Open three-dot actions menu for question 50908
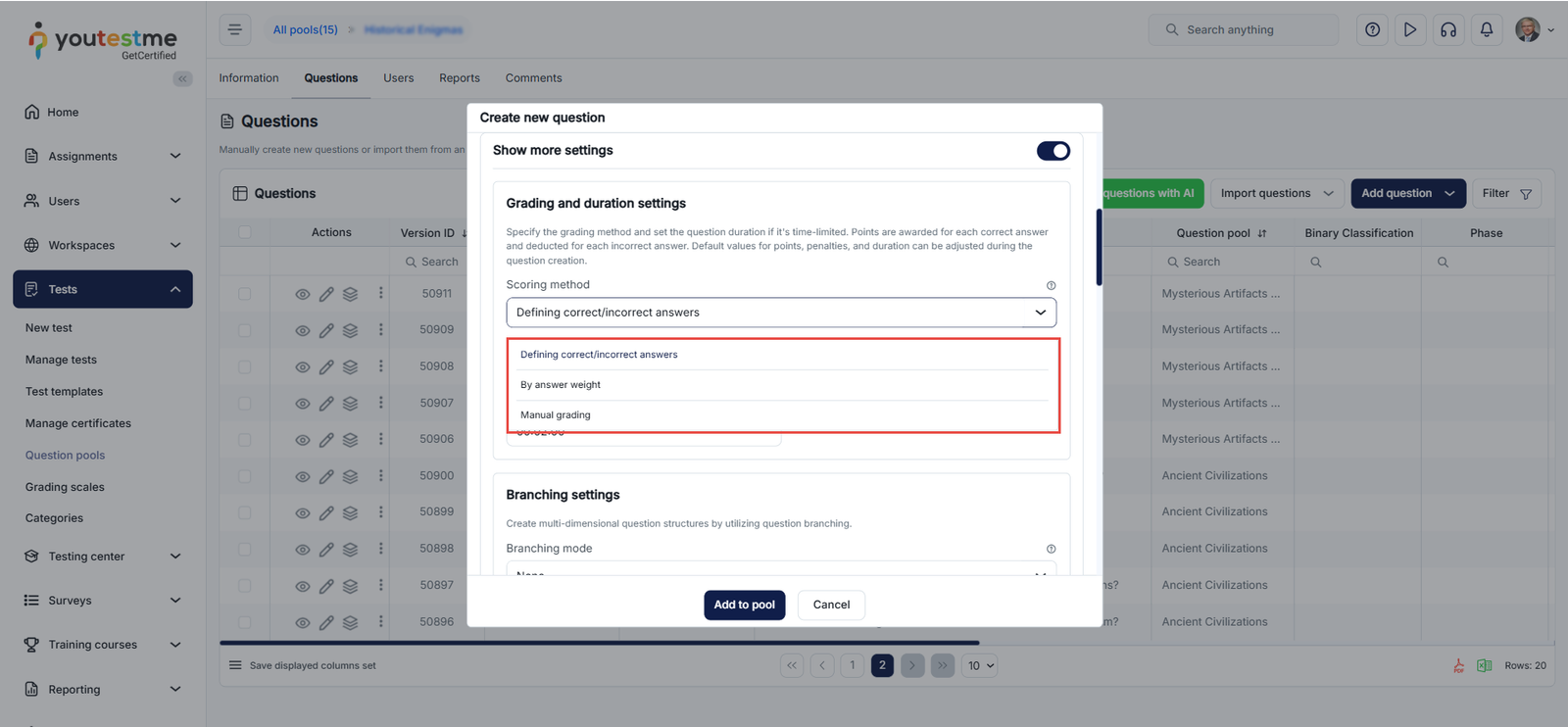The width and height of the screenshot is (1568, 727). pos(380,365)
